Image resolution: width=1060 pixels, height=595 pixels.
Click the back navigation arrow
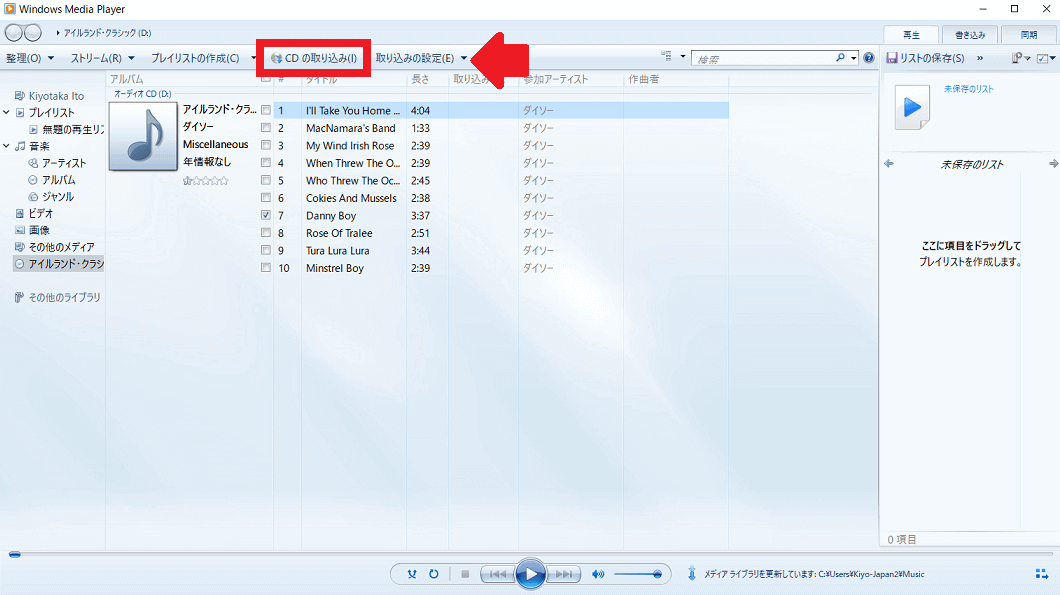tap(14, 32)
